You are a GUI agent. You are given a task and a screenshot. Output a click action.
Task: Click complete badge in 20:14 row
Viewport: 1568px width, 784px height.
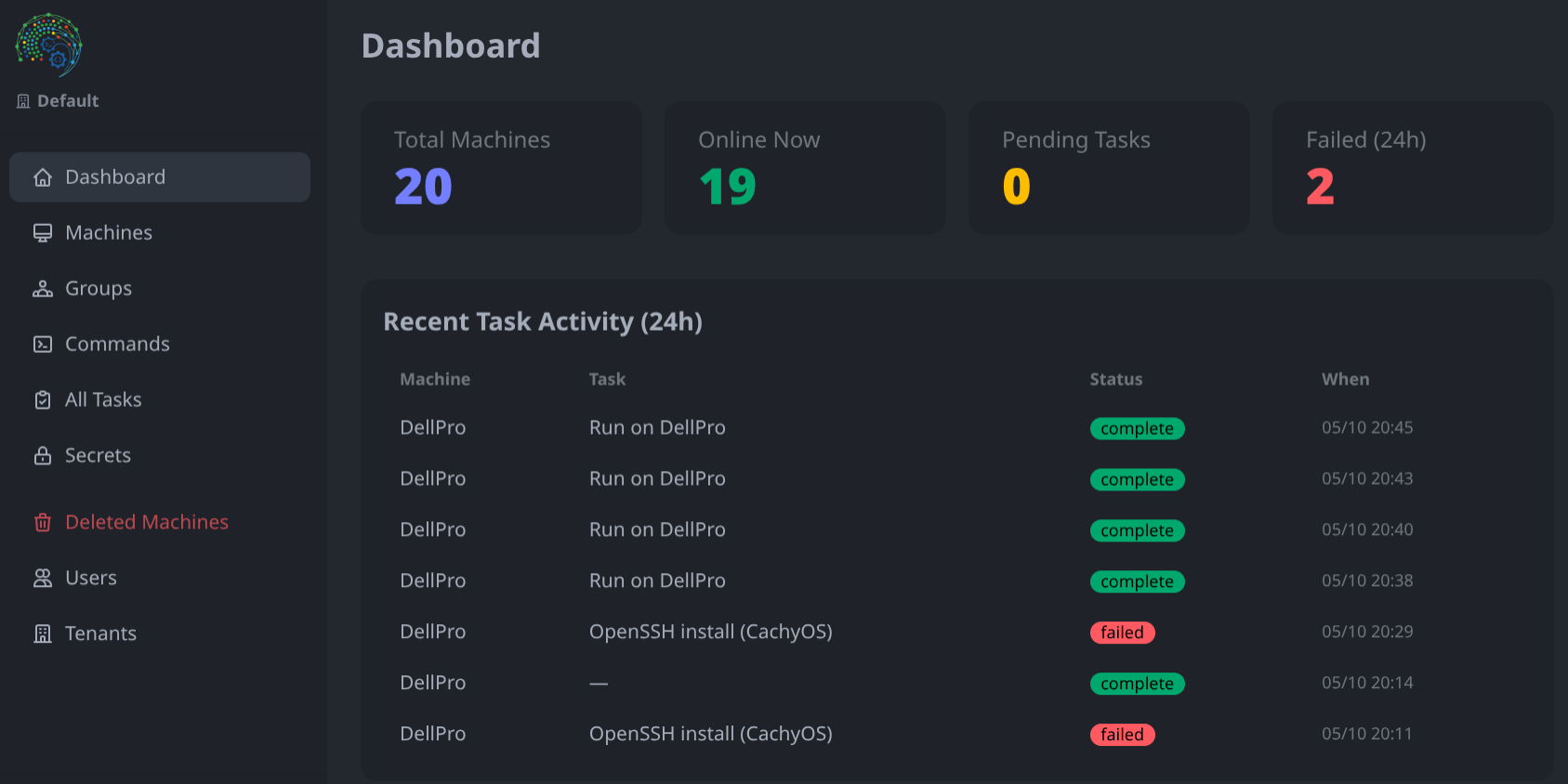pyautogui.click(x=1137, y=684)
